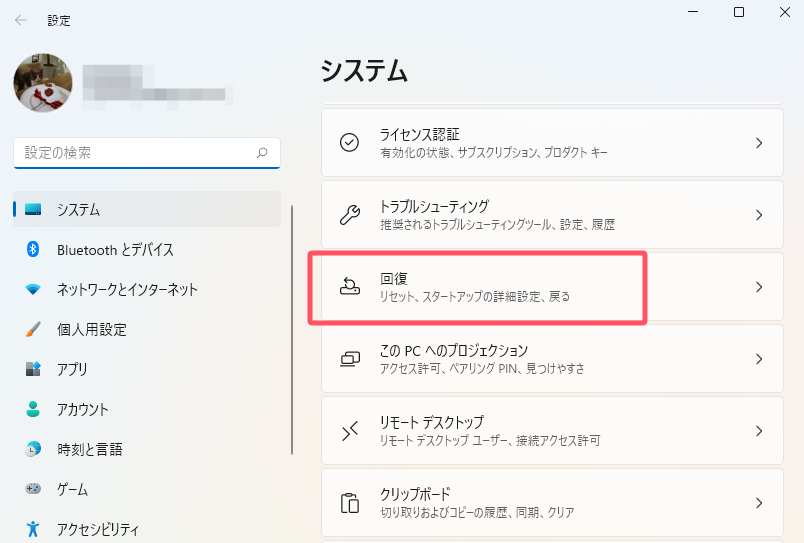This screenshot has width=804, height=543.
Task: Expand ライセンス認証 chevron arrow
Action: [x=759, y=143]
